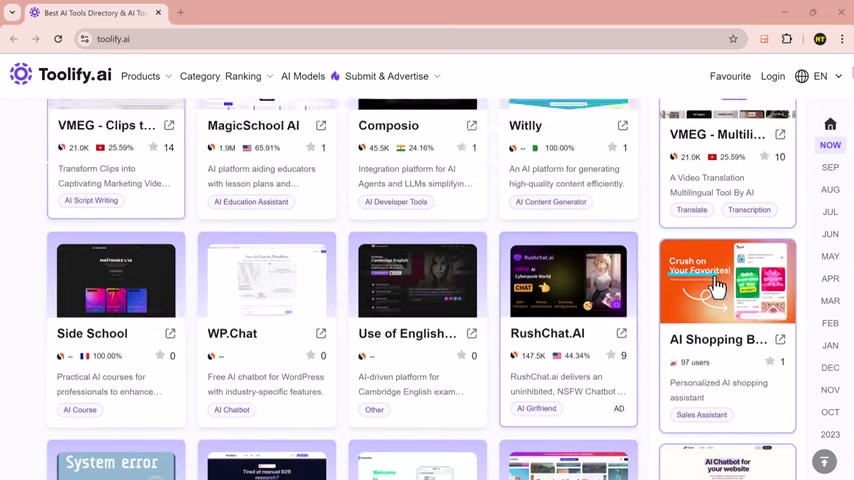Click AI Education Assistant tag
The height and width of the screenshot is (480, 854).
[x=251, y=202]
